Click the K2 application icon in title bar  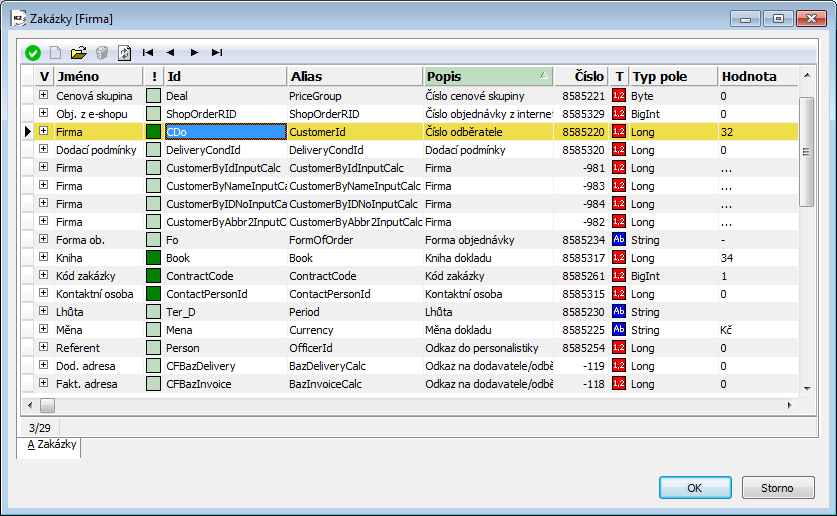pos(18,19)
